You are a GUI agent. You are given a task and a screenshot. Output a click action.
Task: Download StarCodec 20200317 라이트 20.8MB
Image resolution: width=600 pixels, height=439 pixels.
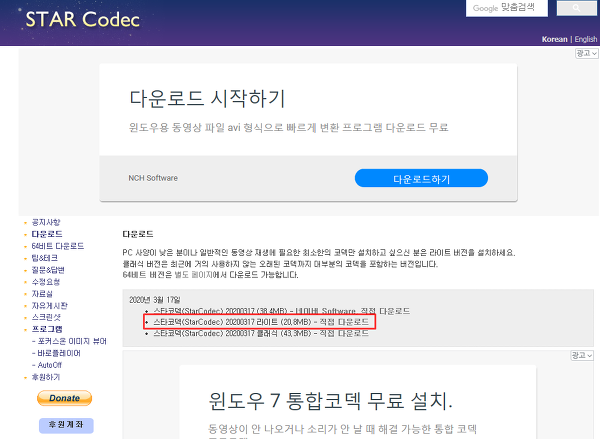tap(261, 322)
